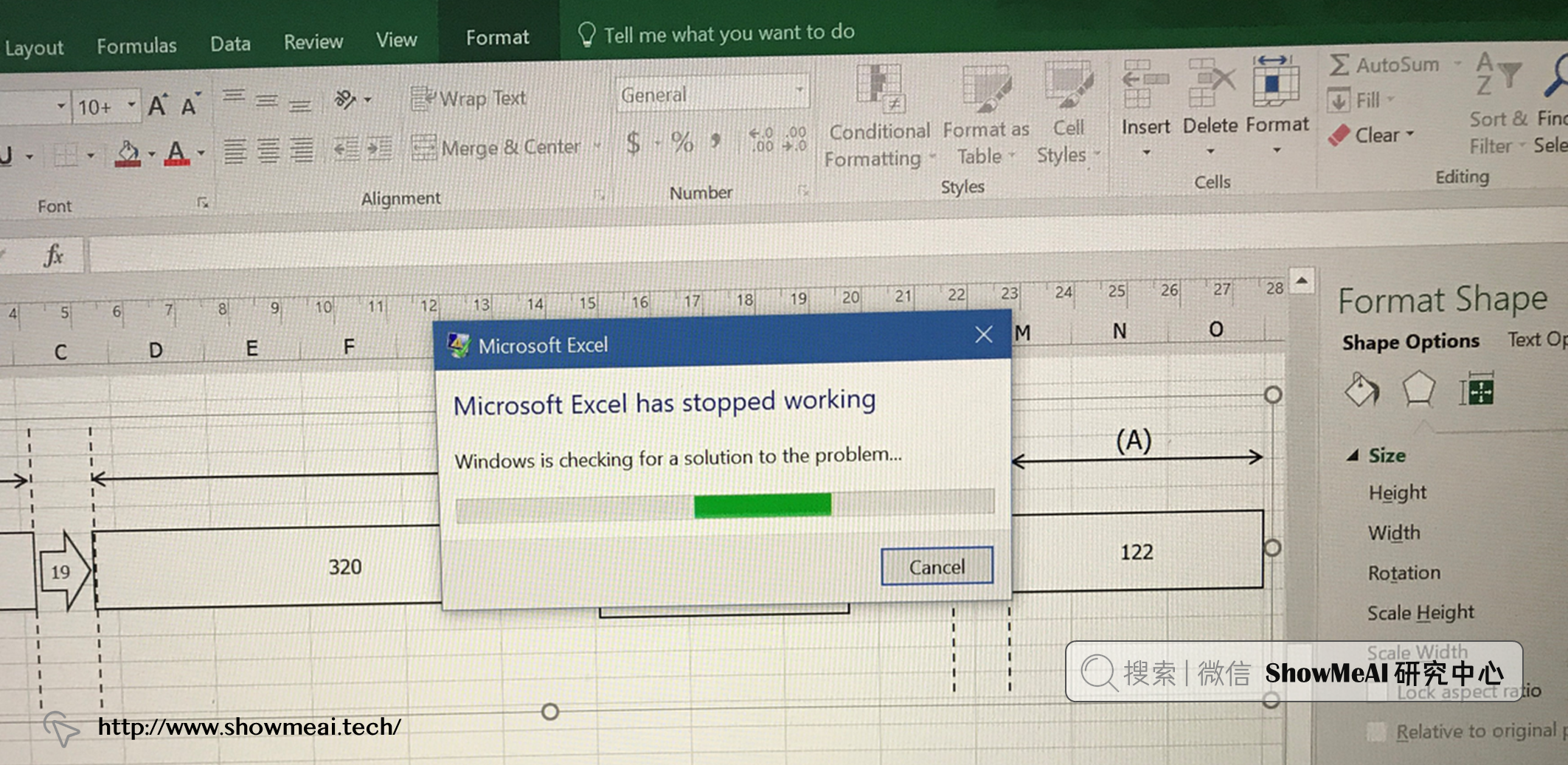Screen dimensions: 1568x765
Task: Toggle Relative to original picture size checkbox
Action: [1375, 731]
